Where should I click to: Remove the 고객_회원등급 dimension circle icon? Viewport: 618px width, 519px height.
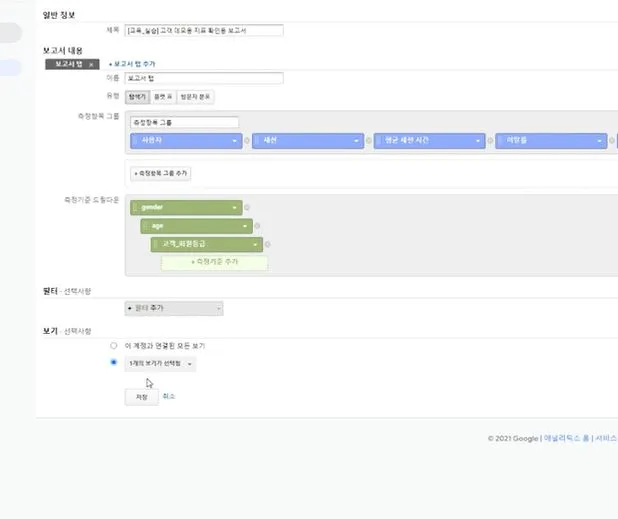coord(268,244)
